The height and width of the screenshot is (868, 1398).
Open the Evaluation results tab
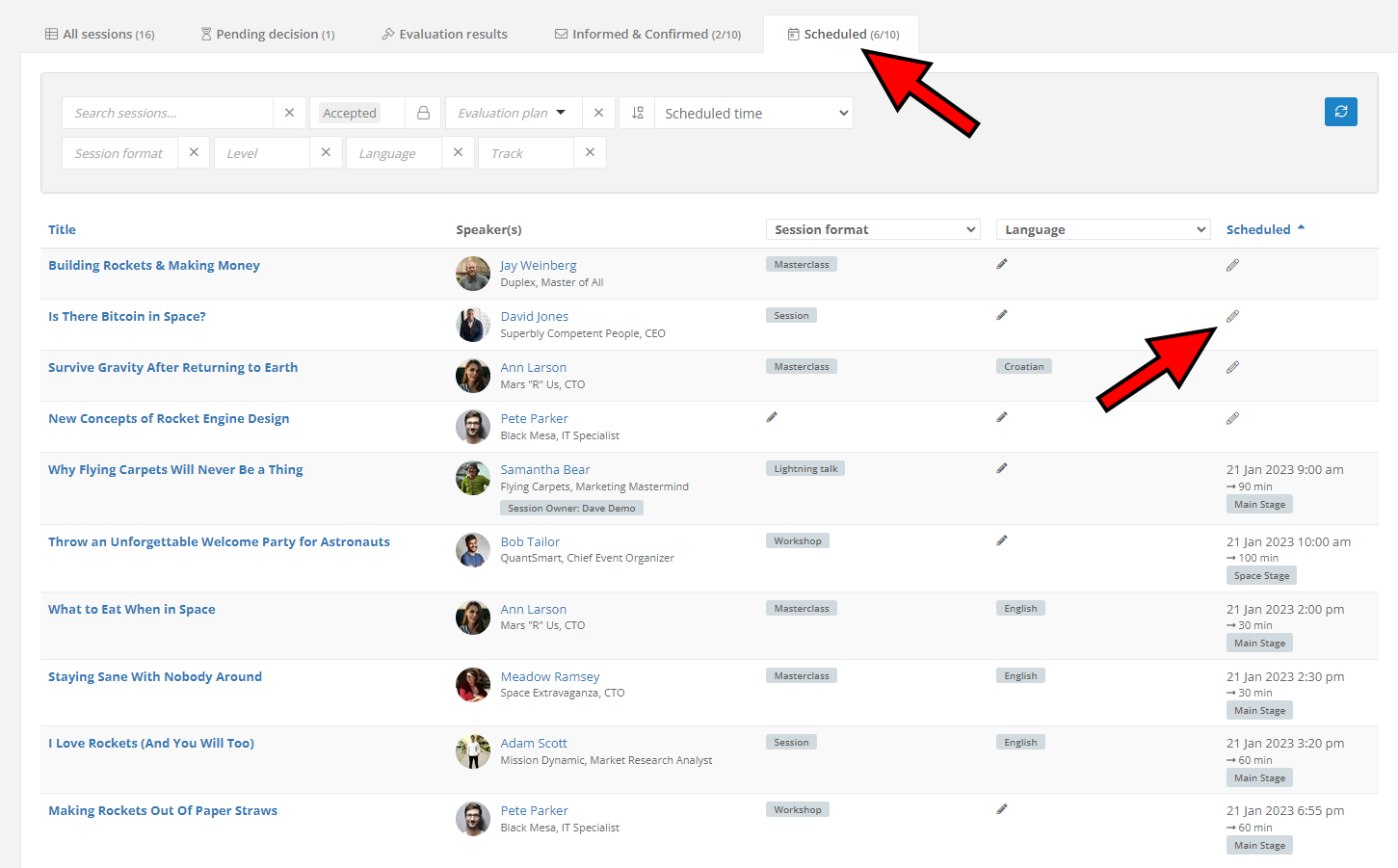point(444,34)
